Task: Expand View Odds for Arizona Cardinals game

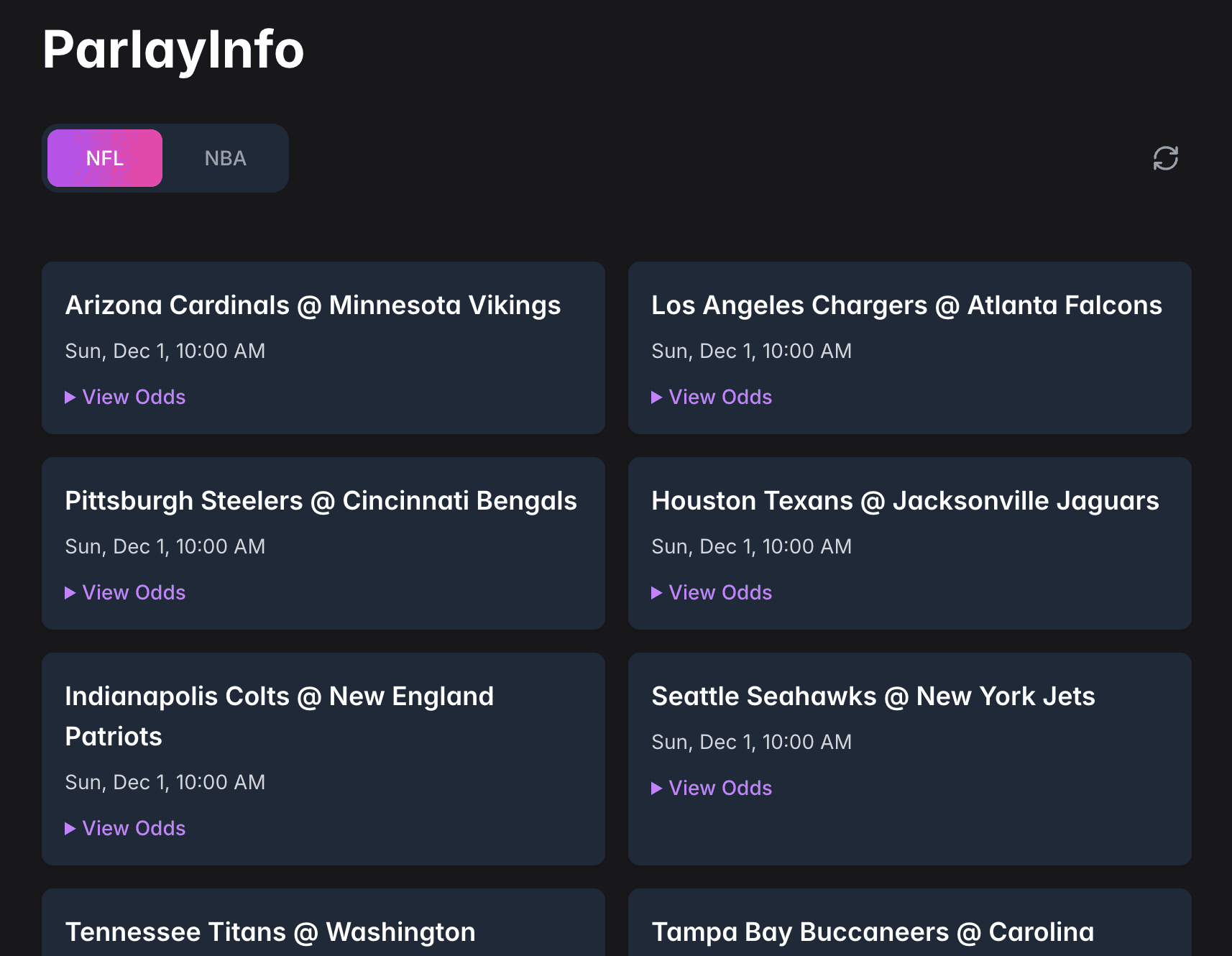Action: click(x=125, y=397)
